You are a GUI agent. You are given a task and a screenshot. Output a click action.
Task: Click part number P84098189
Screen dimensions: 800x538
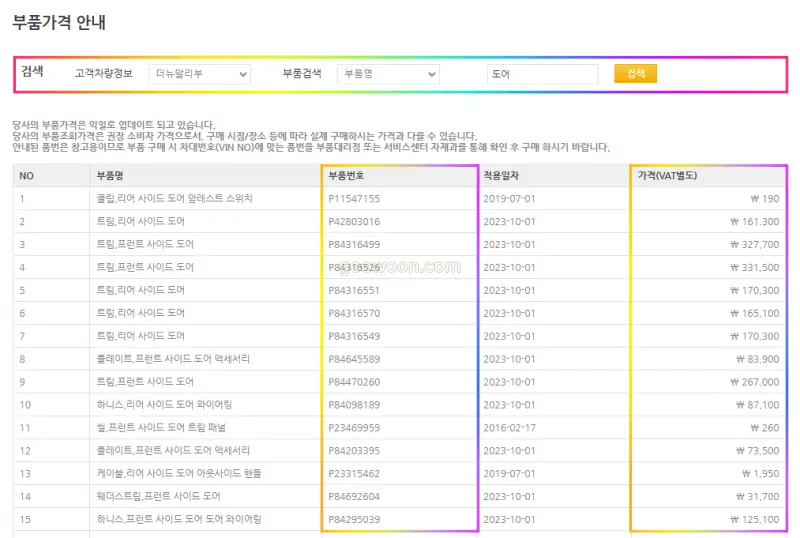click(354, 405)
